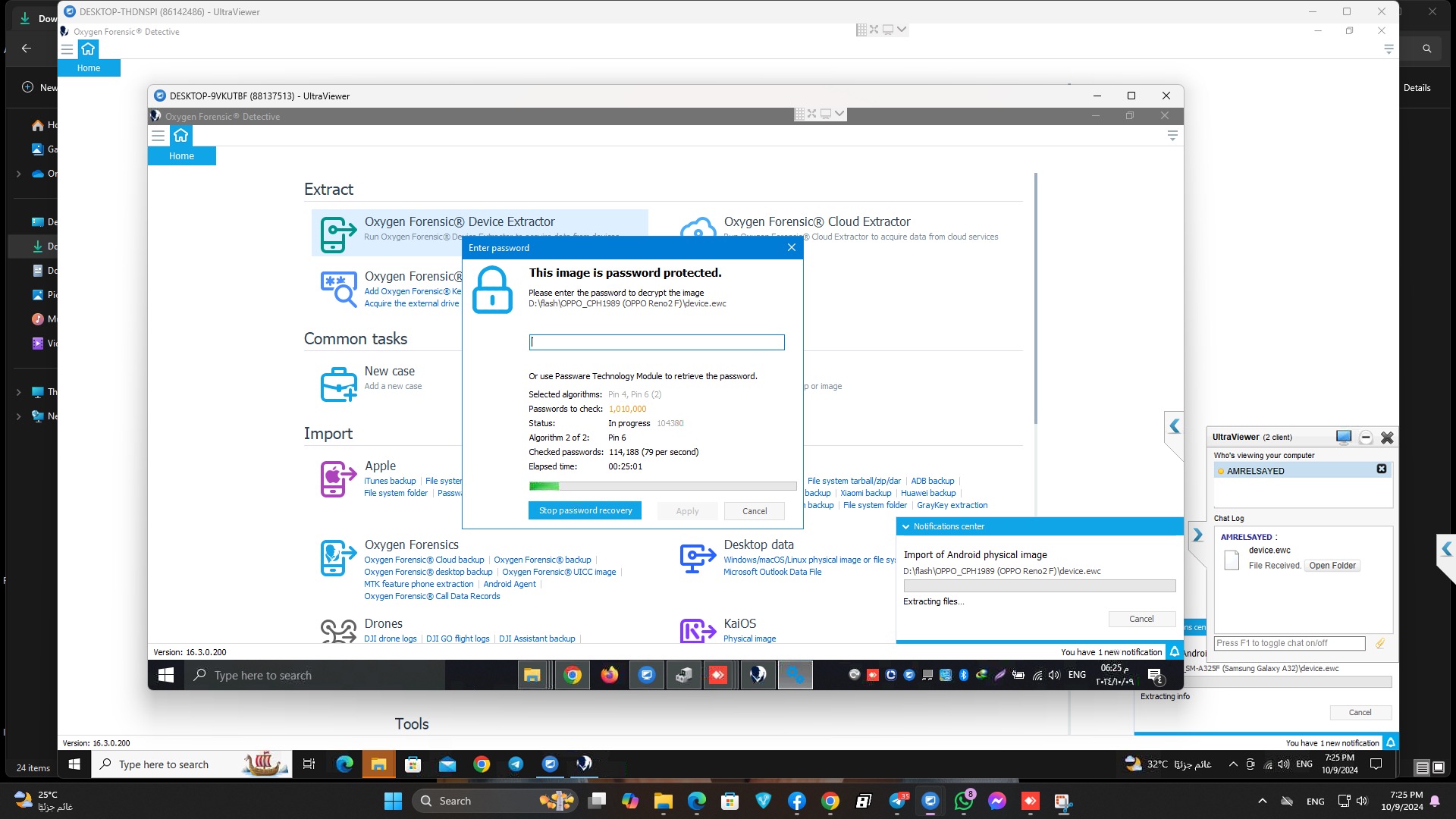The height and width of the screenshot is (819, 1456).
Task: Click the notification bell icon in status bar
Action: pos(1174,651)
